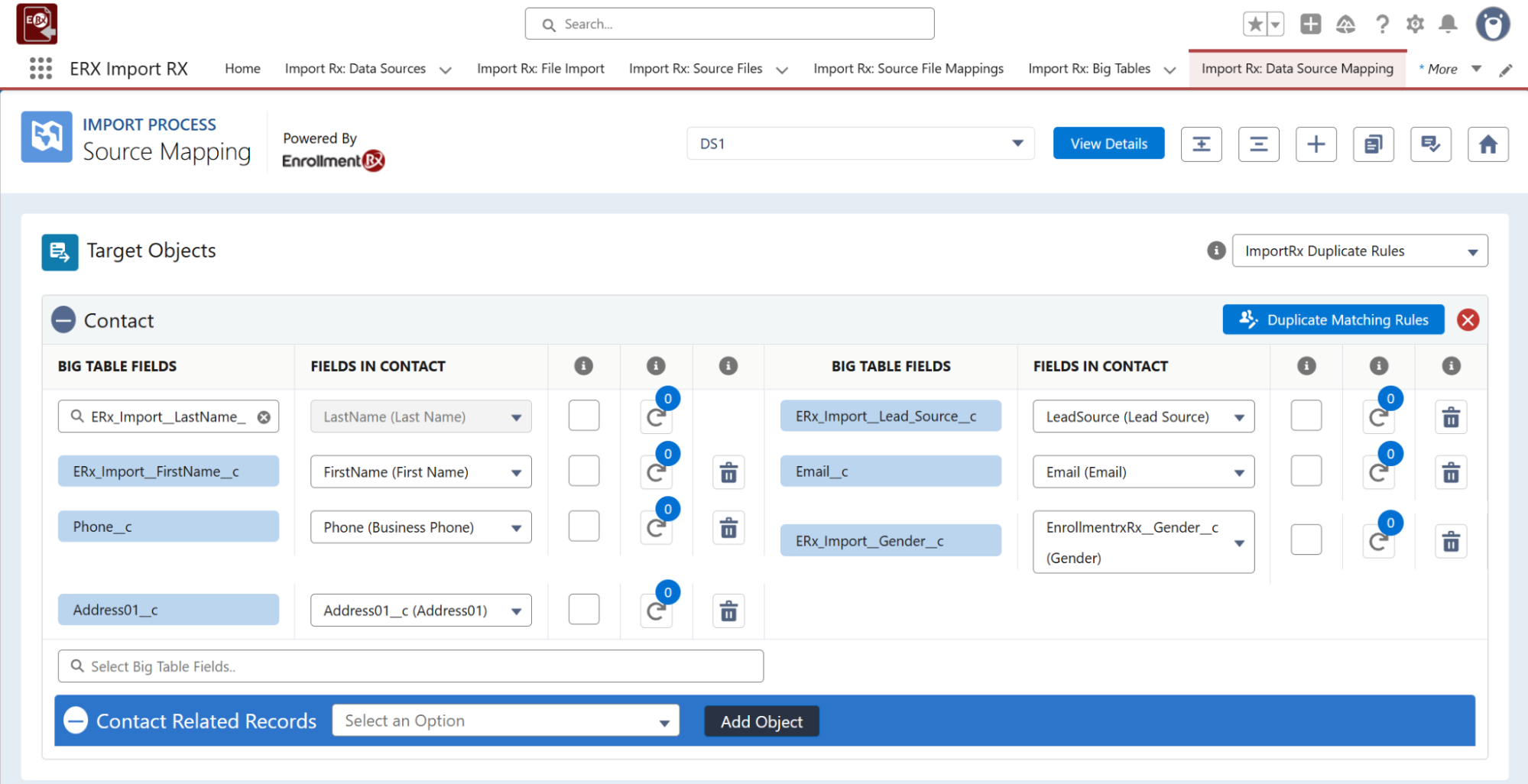This screenshot has width=1528, height=784.
Task: Open the DS1 data source dropdown
Action: (860, 144)
